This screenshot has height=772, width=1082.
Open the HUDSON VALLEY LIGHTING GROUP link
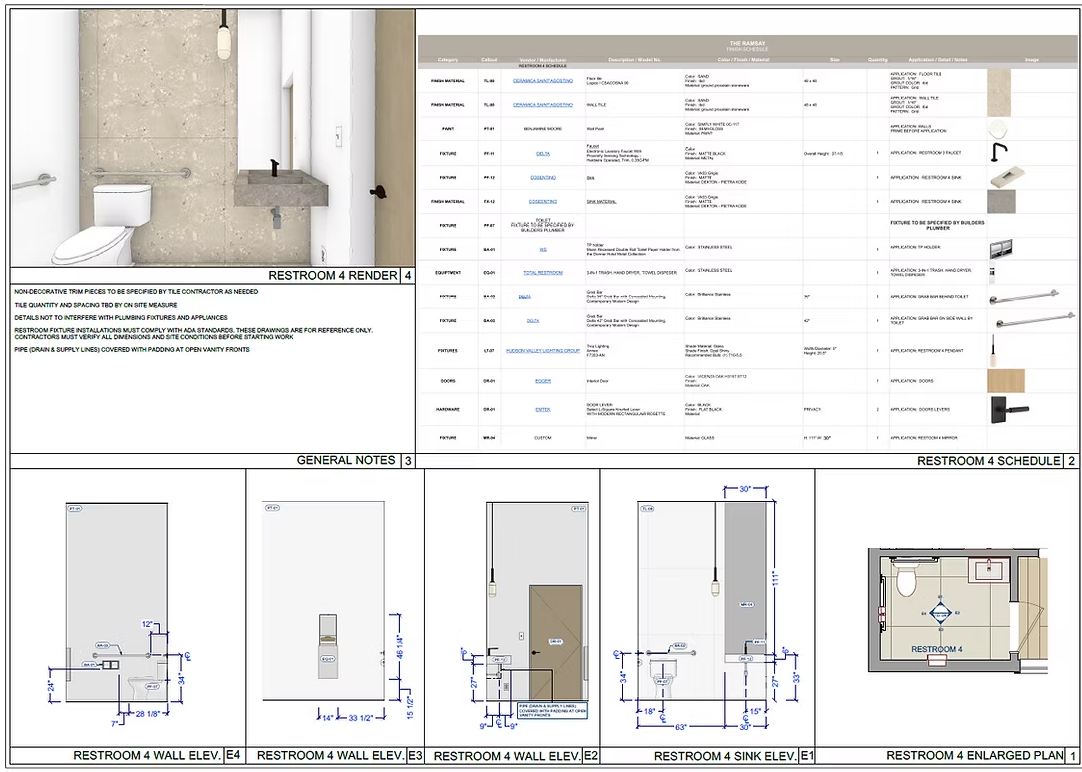[543, 350]
